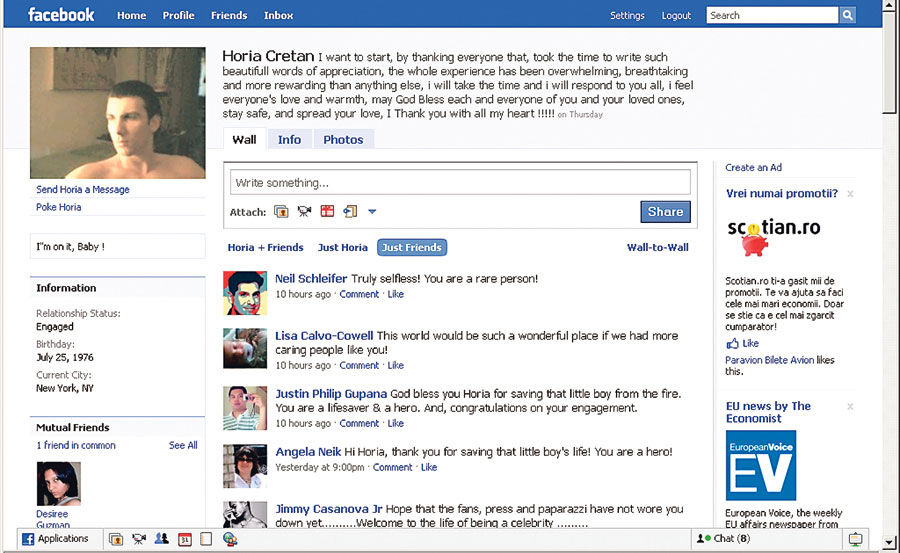Open the Events calendar icon in bottom bar
The height and width of the screenshot is (553, 900).
pos(184,539)
